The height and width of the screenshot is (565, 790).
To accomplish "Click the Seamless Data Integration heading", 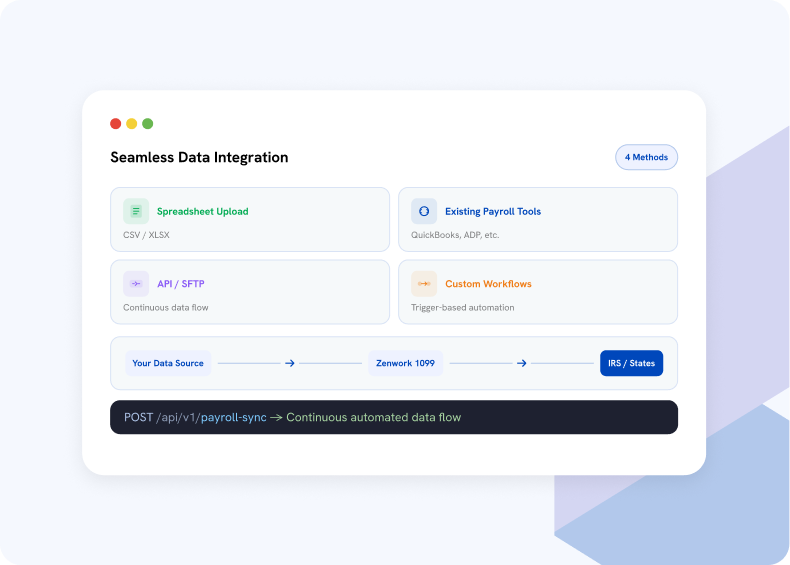I will coord(199,157).
